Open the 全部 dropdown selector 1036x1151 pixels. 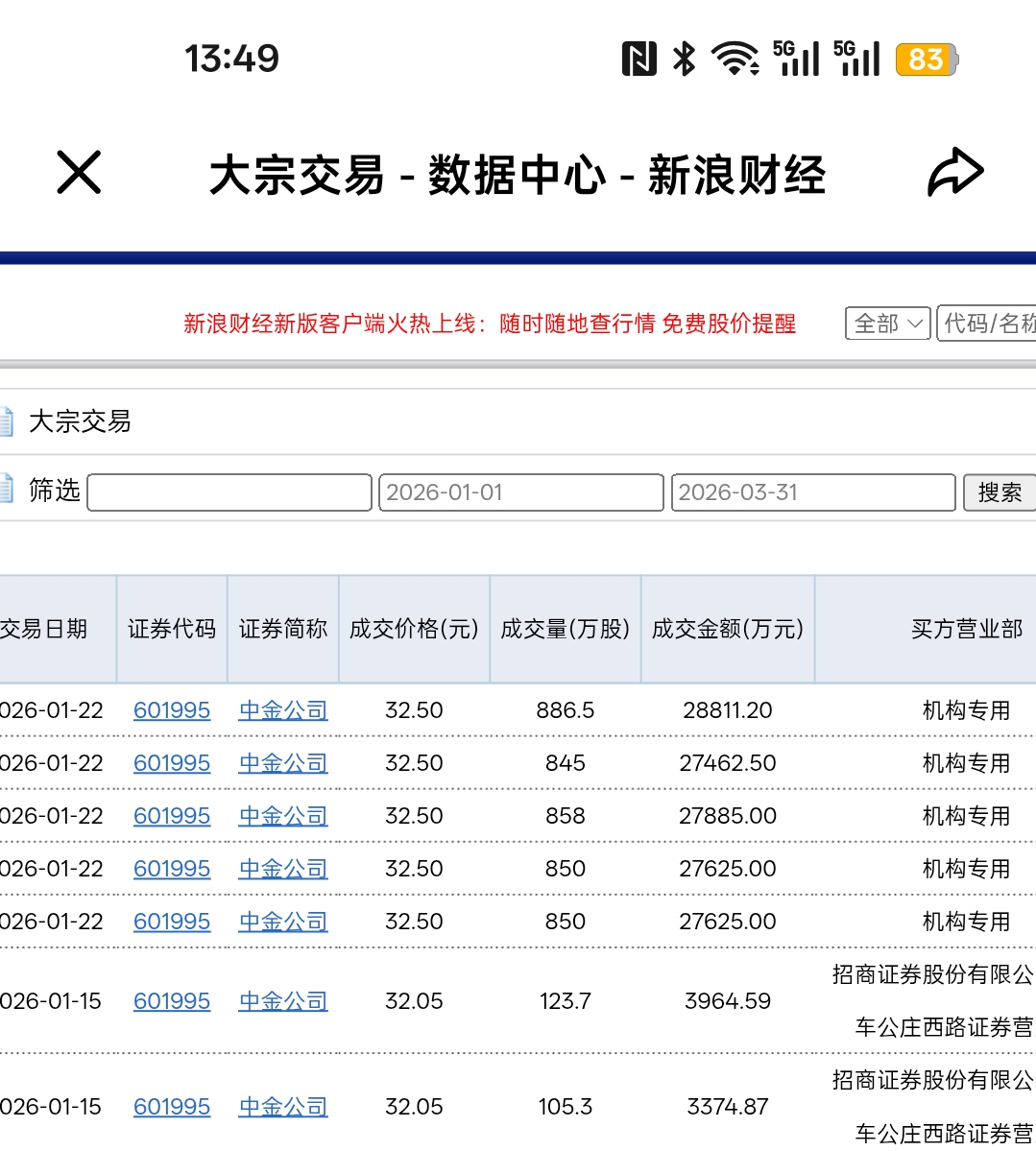tap(888, 324)
